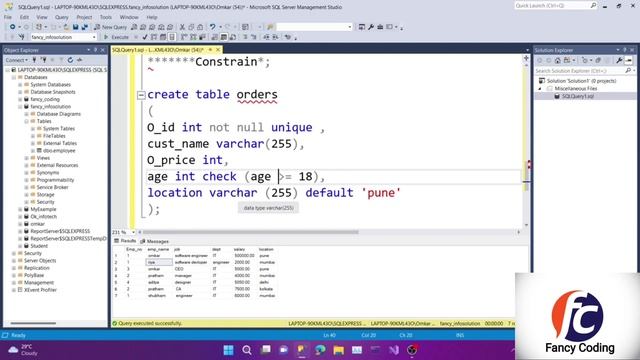This screenshot has width=640, height=360.
Task: Switch to the Results tab
Action: 125,241
